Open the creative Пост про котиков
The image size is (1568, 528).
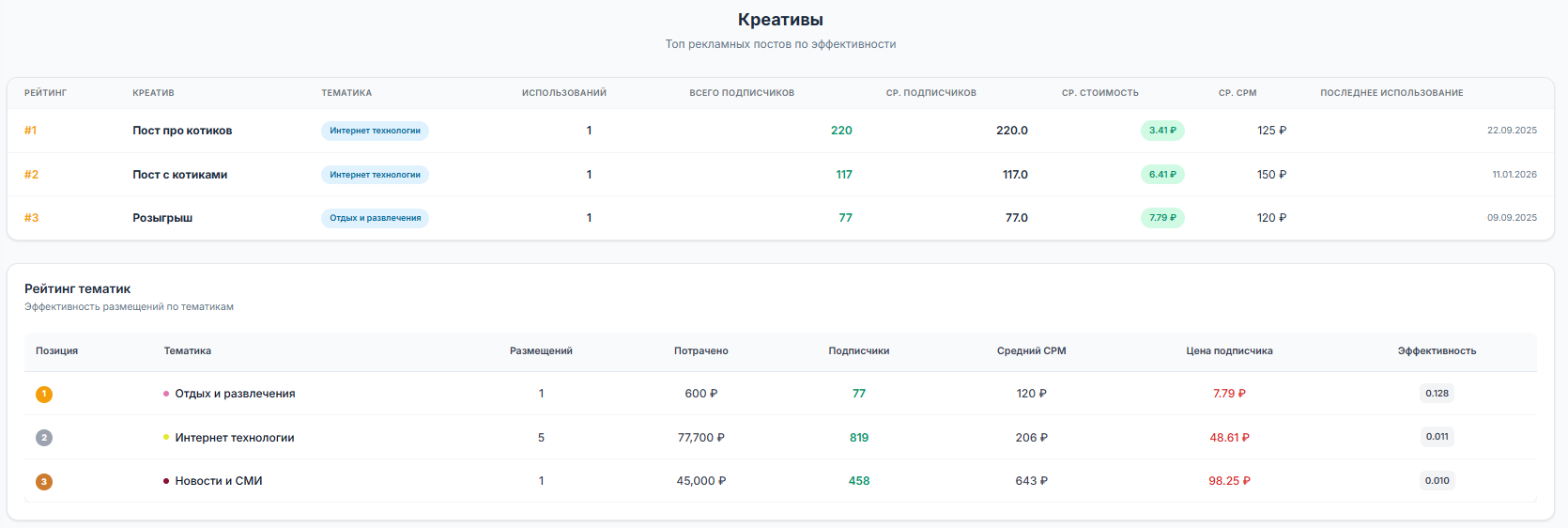tap(182, 131)
